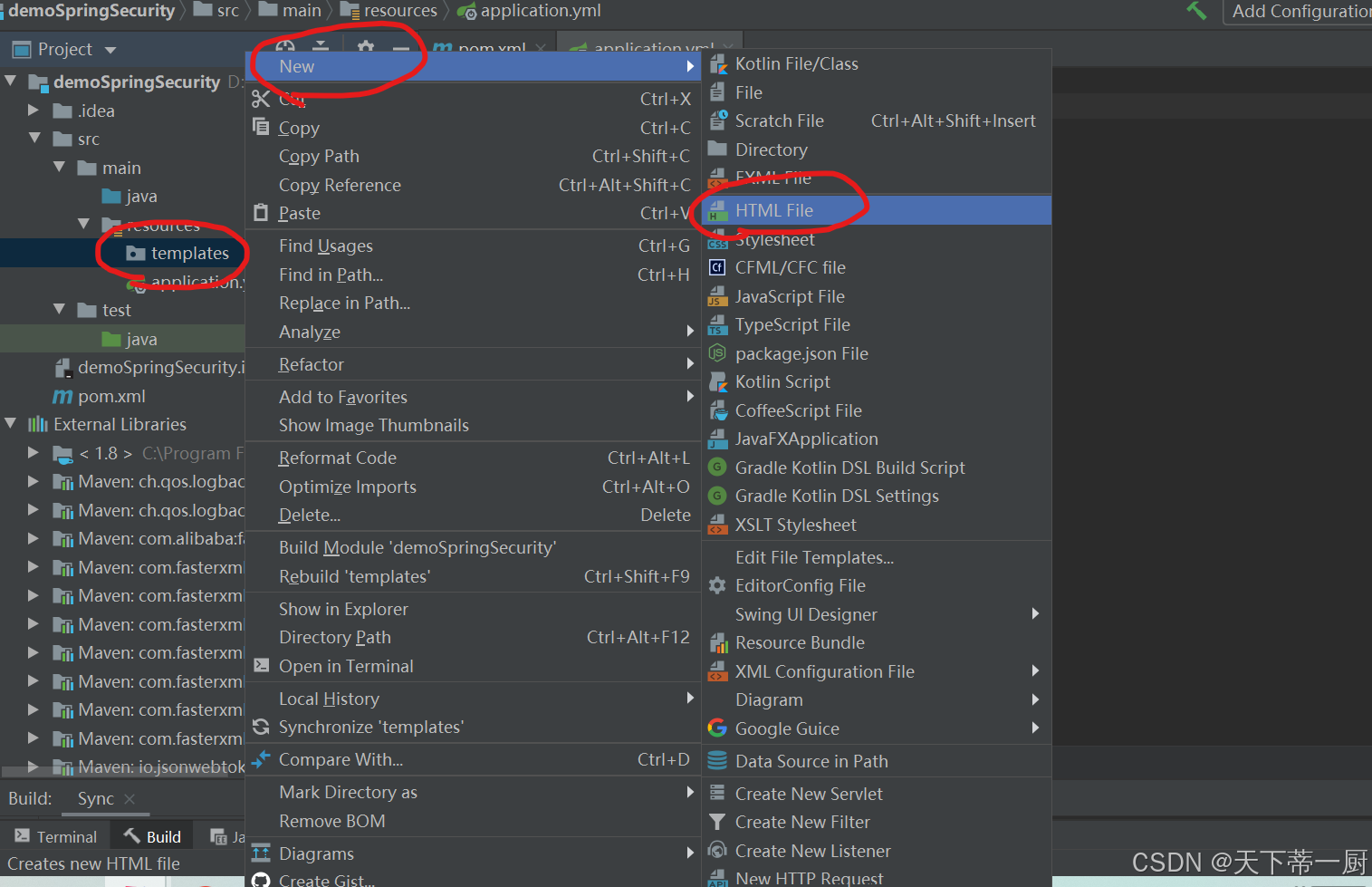This screenshot has height=887, width=1372.
Task: Click the Resource Bundle icon
Action: coord(718,642)
